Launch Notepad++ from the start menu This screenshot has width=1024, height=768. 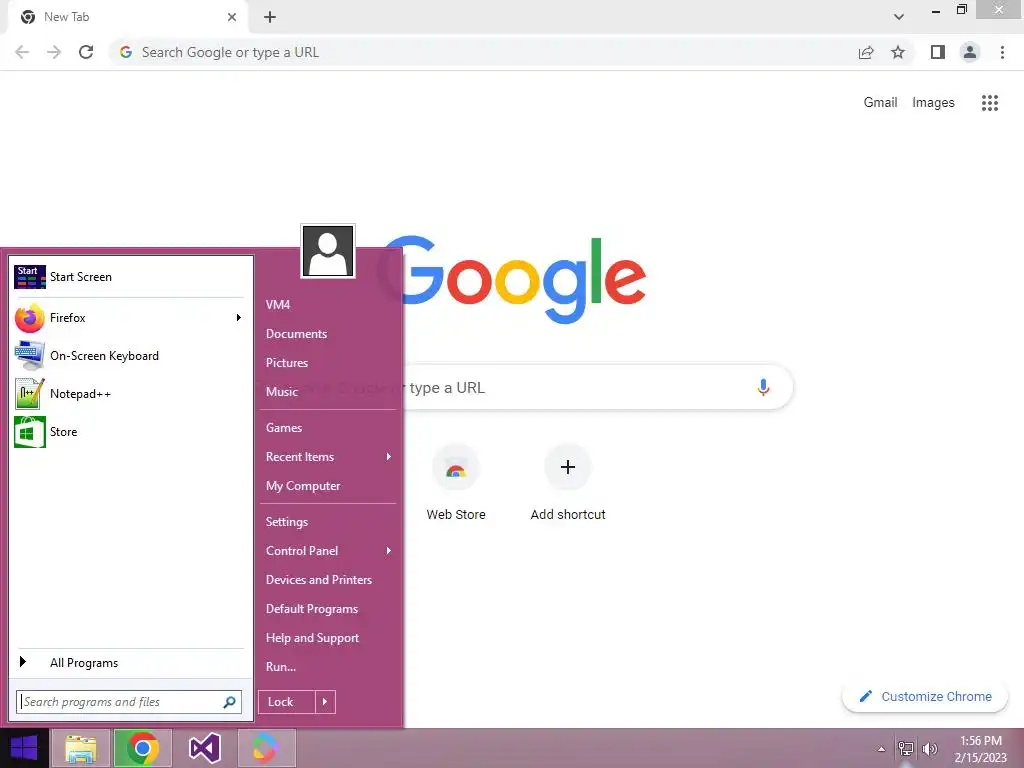131,394
